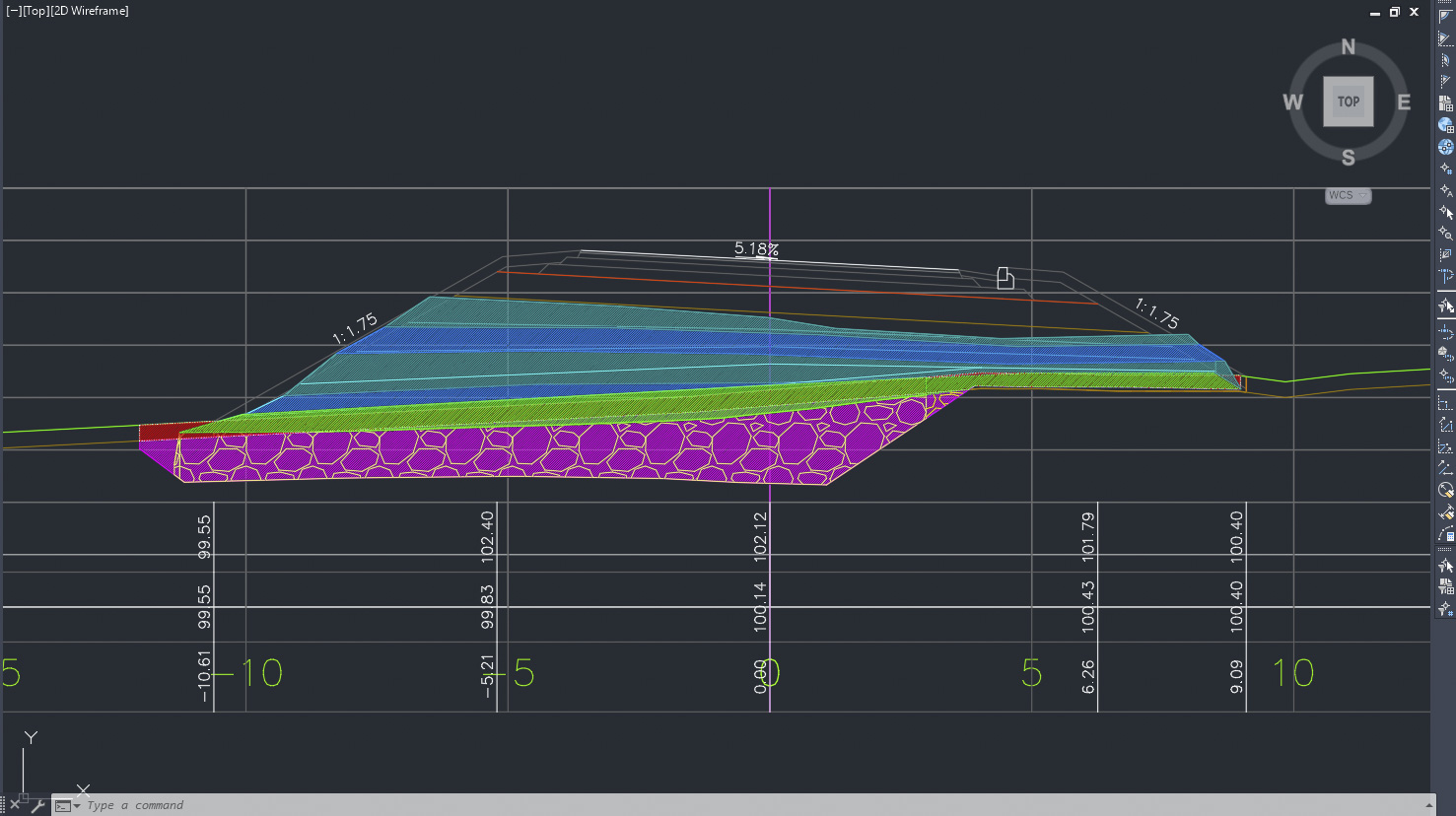Viewport: 1456px width, 816px height.
Task: Close the command line window
Action: pyautogui.click(x=14, y=805)
